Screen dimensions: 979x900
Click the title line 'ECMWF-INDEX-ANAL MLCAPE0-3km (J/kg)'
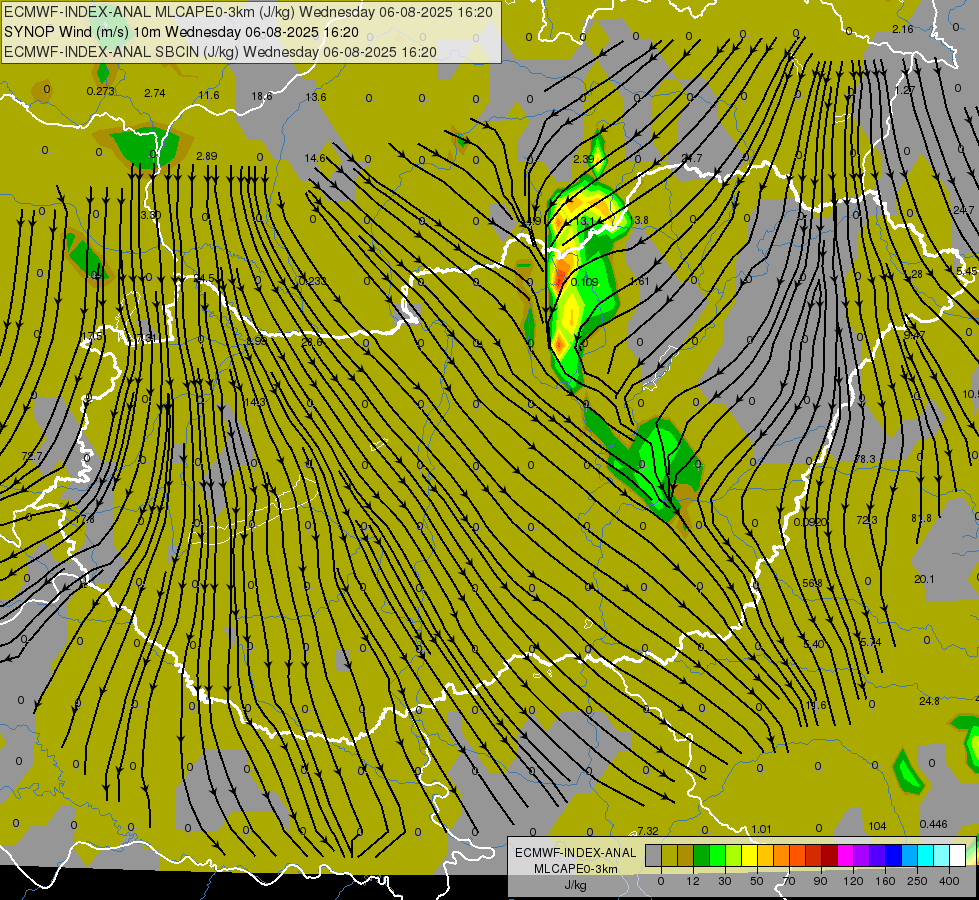click(x=149, y=12)
